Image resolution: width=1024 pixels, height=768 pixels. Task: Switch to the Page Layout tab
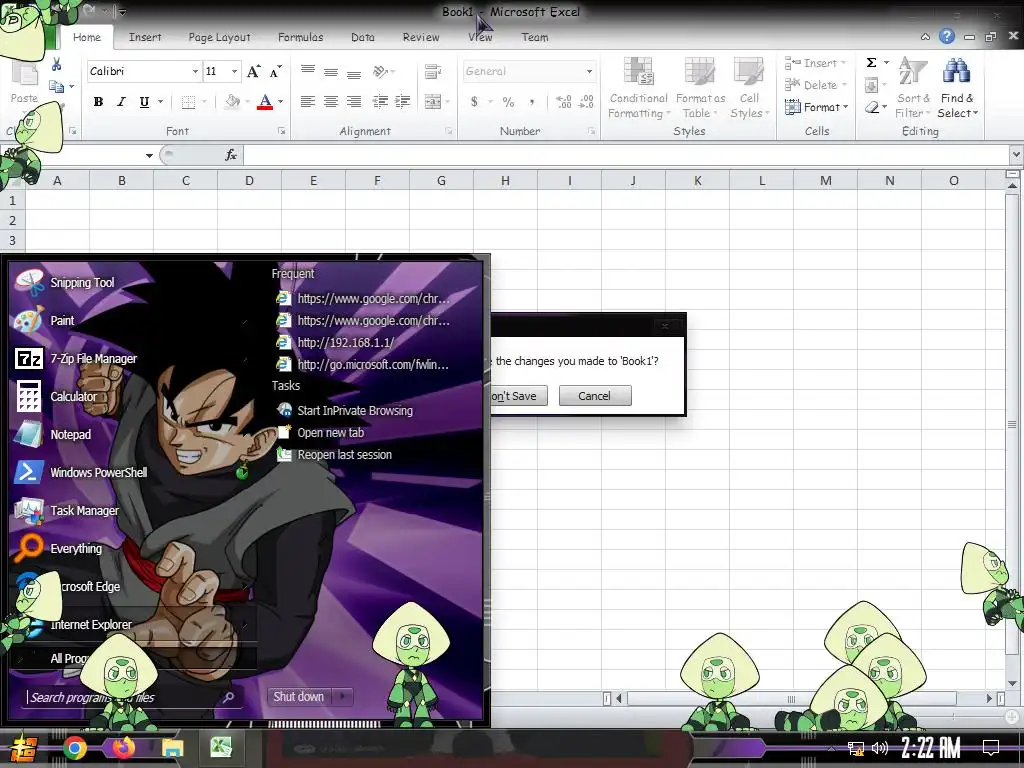click(219, 37)
